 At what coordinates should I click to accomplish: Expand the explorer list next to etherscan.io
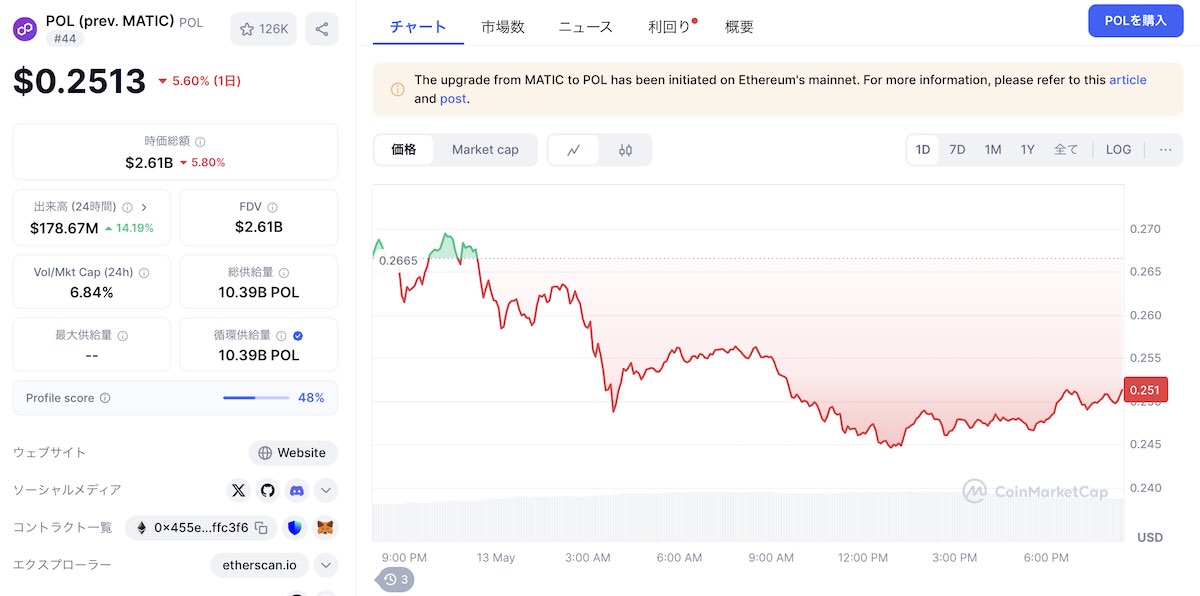(326, 565)
